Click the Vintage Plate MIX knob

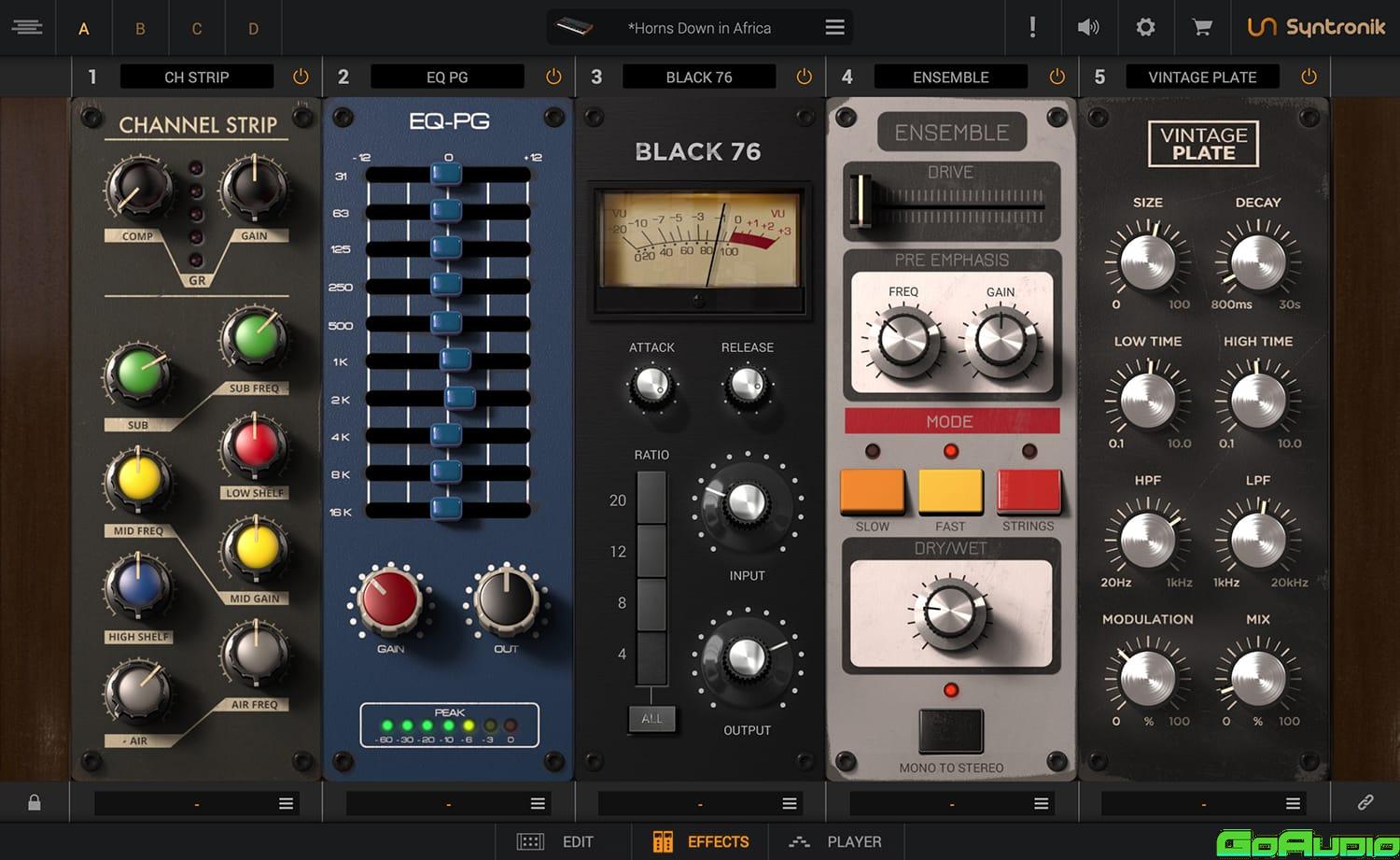click(1258, 679)
